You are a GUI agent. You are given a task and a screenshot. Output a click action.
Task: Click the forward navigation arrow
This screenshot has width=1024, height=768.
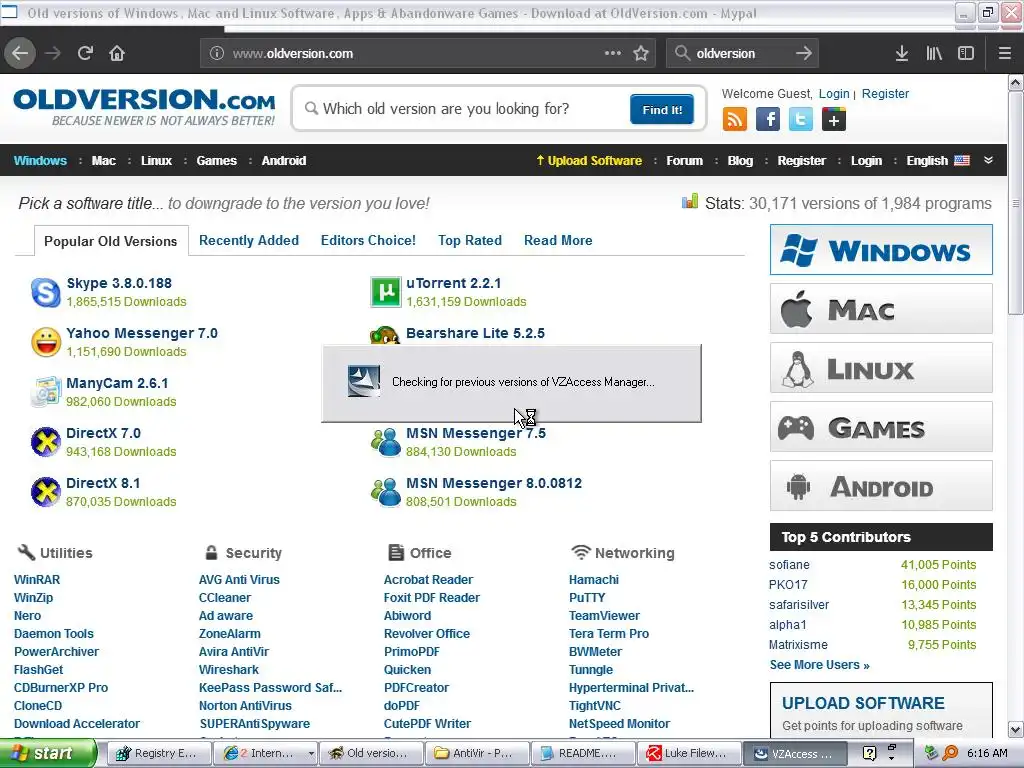pos(53,53)
